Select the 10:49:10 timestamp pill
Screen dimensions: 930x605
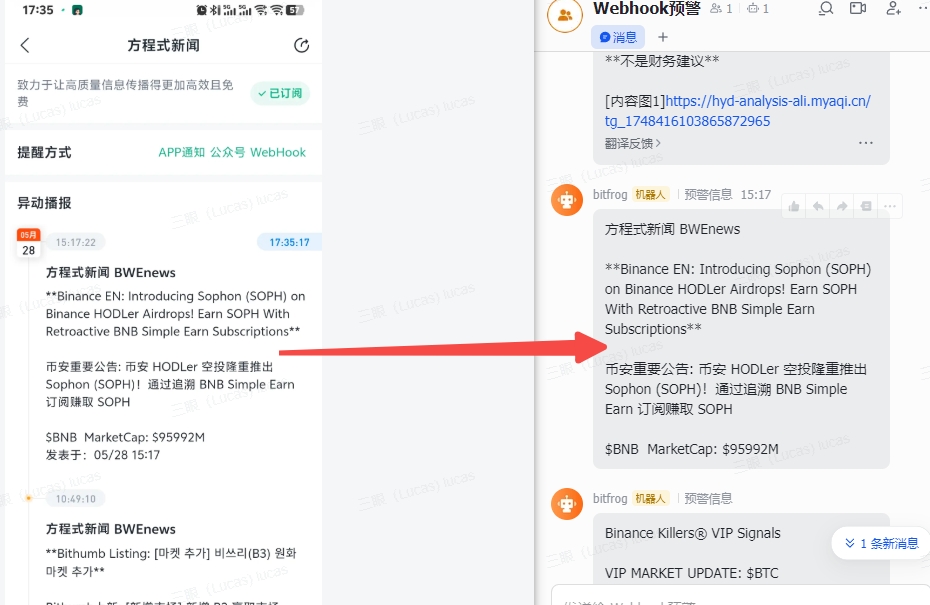click(x=75, y=499)
